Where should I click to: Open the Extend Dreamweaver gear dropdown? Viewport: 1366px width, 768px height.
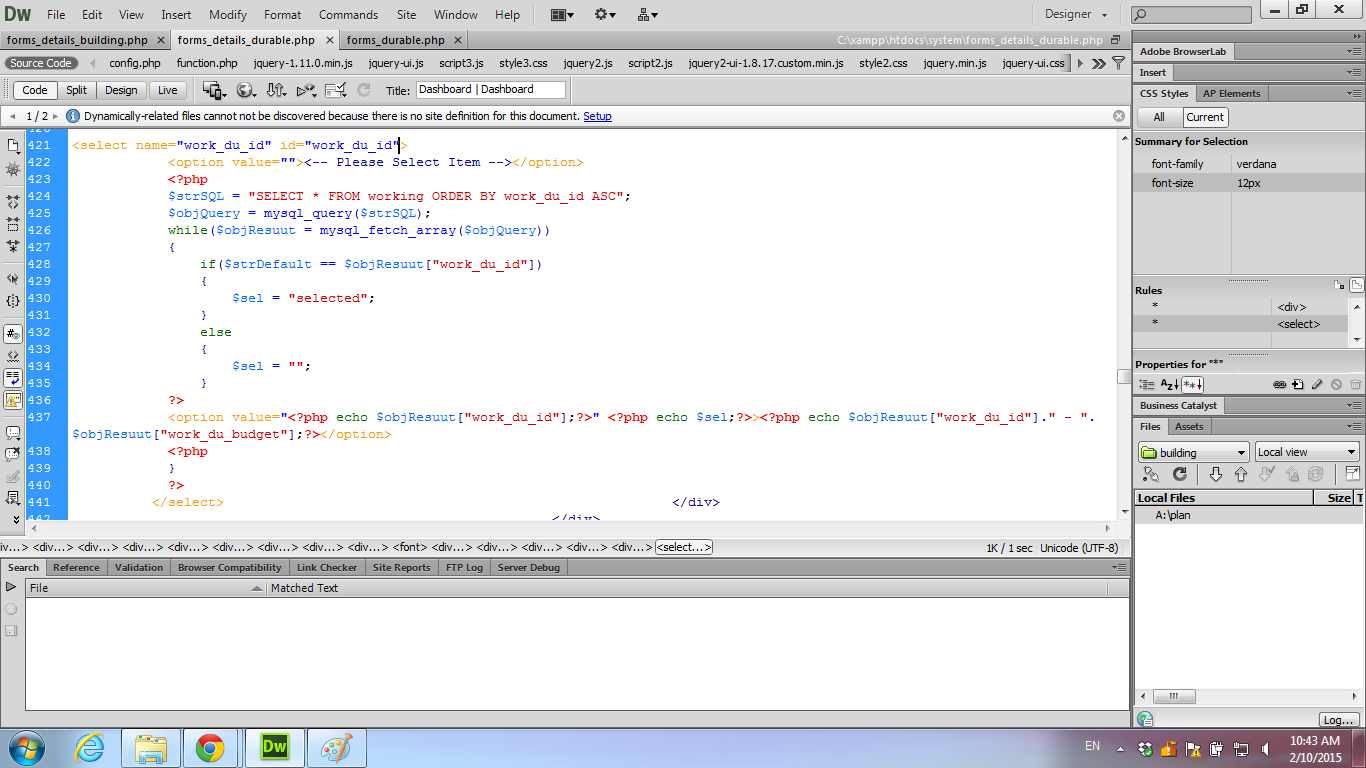click(605, 14)
